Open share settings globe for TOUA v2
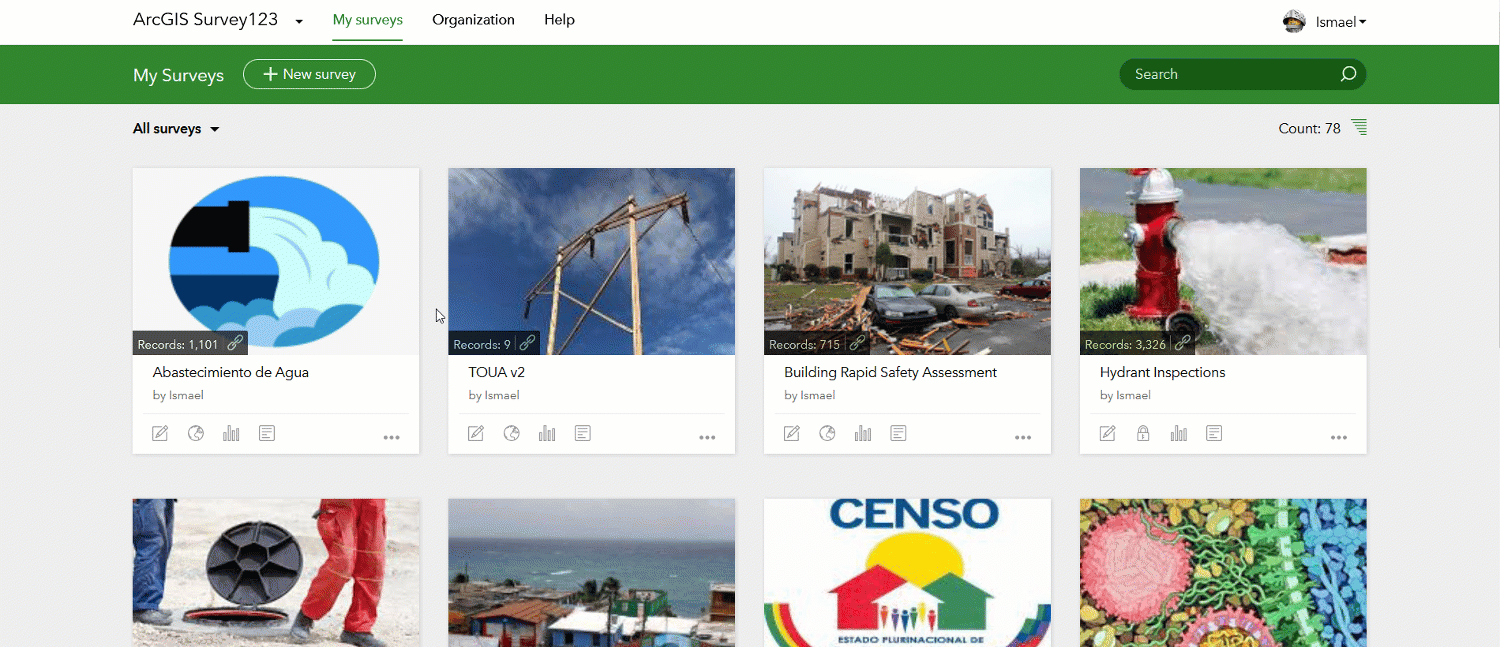 click(x=512, y=433)
